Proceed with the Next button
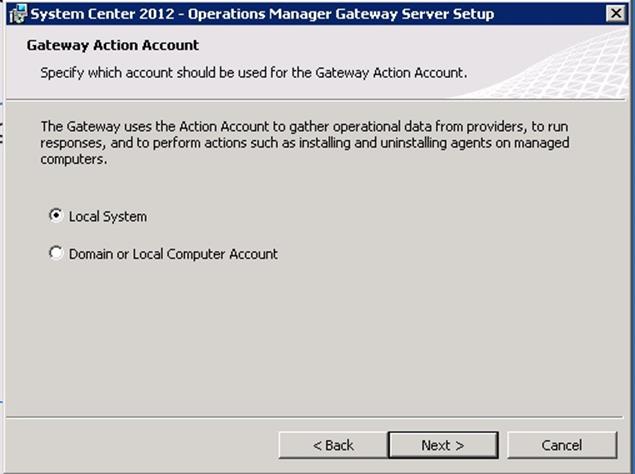The height and width of the screenshot is (474, 635). [x=443, y=445]
